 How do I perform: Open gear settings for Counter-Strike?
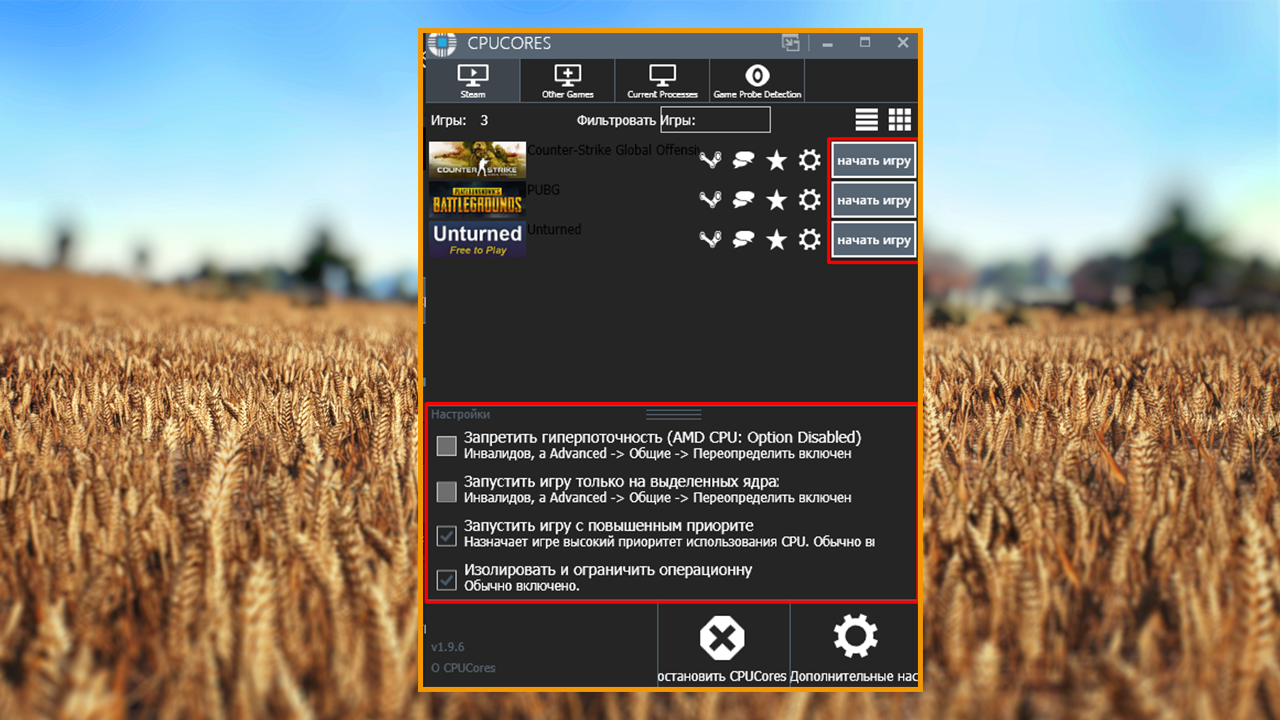809,160
